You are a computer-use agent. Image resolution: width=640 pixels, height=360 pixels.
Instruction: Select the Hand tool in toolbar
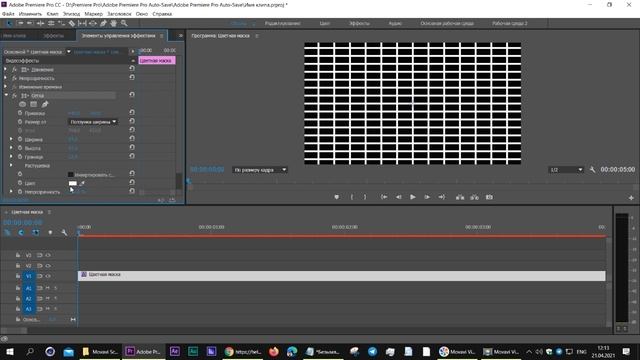pyautogui.click(x=113, y=24)
